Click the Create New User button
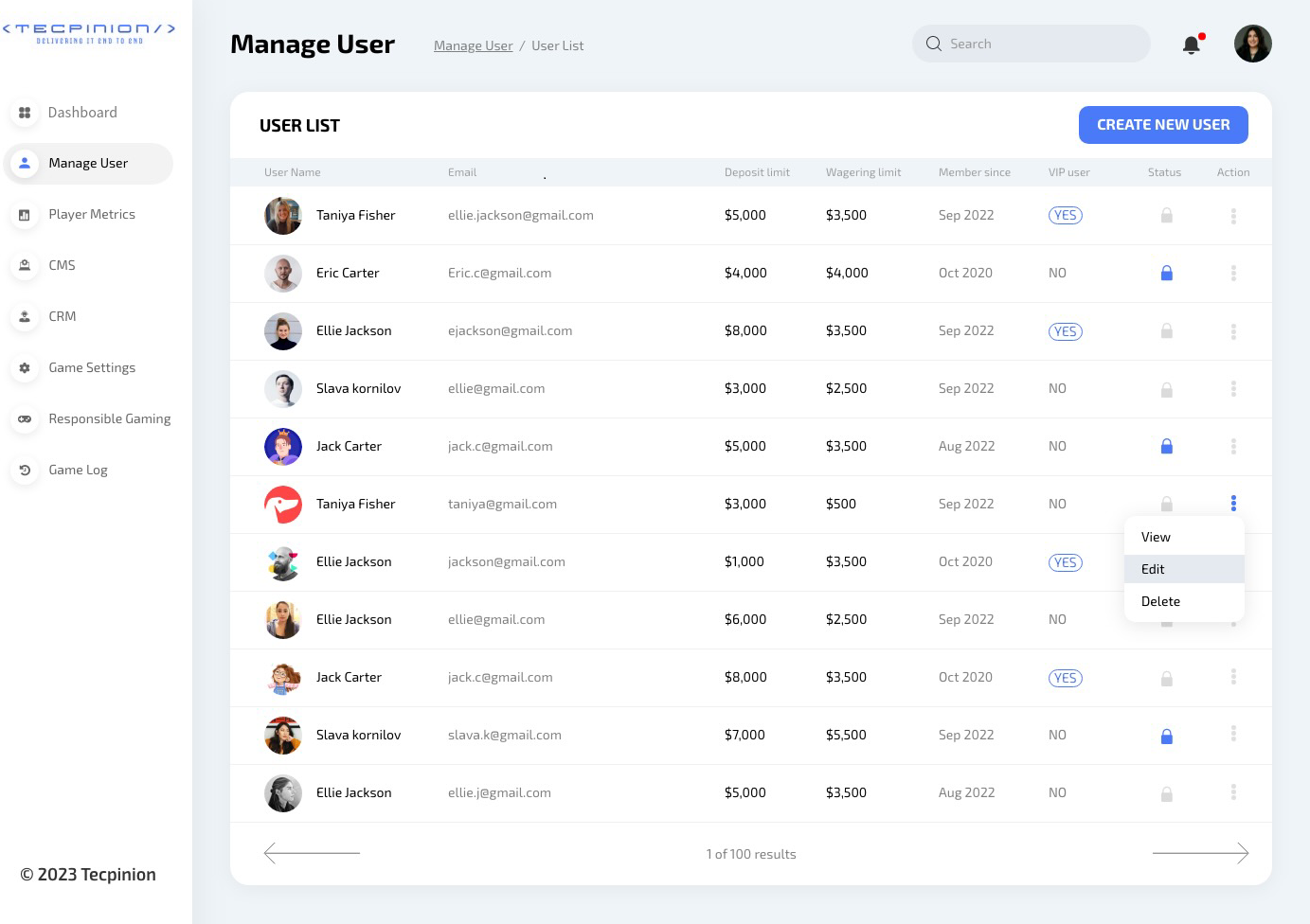 (x=1162, y=125)
